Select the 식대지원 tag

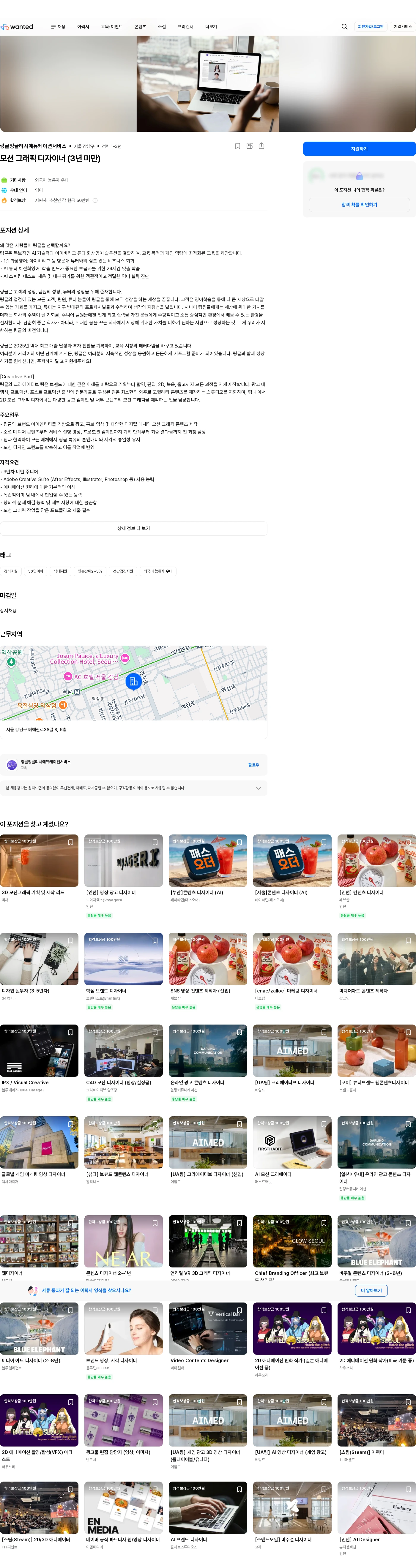(60, 571)
